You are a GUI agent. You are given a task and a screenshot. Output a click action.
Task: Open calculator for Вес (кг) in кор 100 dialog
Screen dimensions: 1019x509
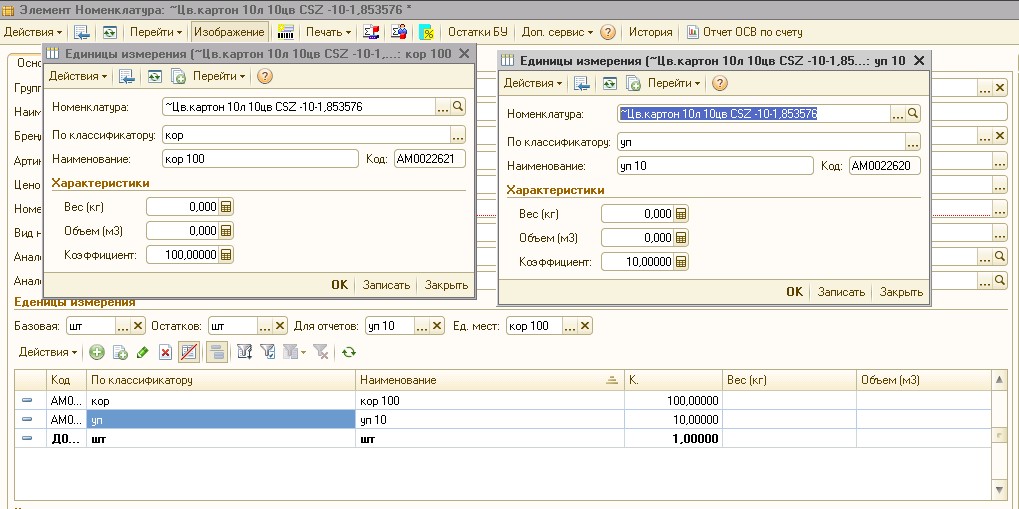pos(226,207)
